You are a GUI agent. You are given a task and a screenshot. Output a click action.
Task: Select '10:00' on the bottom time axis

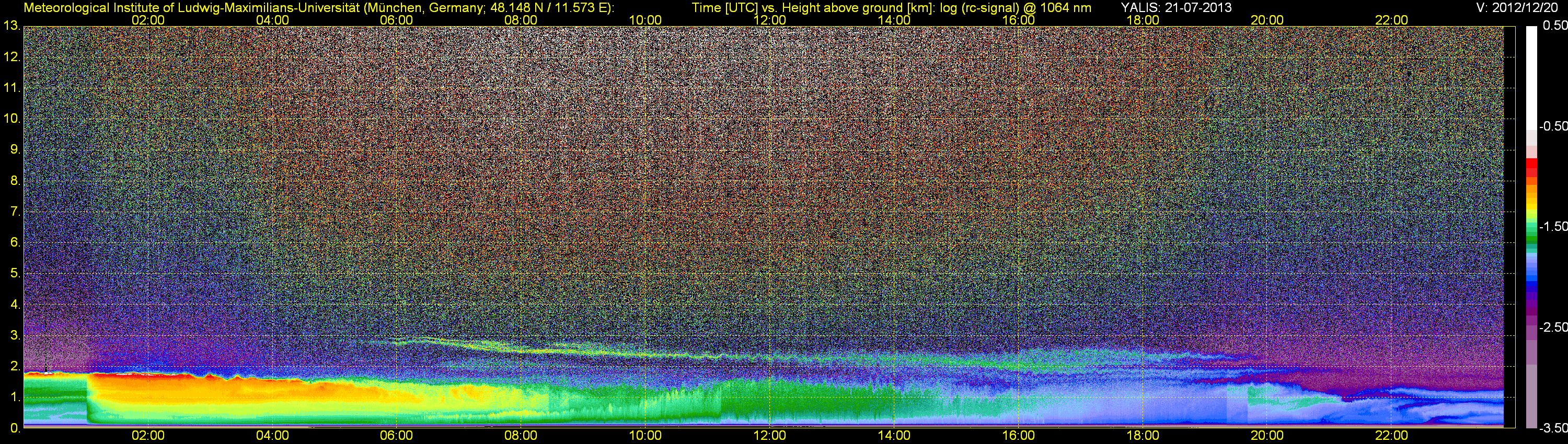pyautogui.click(x=645, y=436)
